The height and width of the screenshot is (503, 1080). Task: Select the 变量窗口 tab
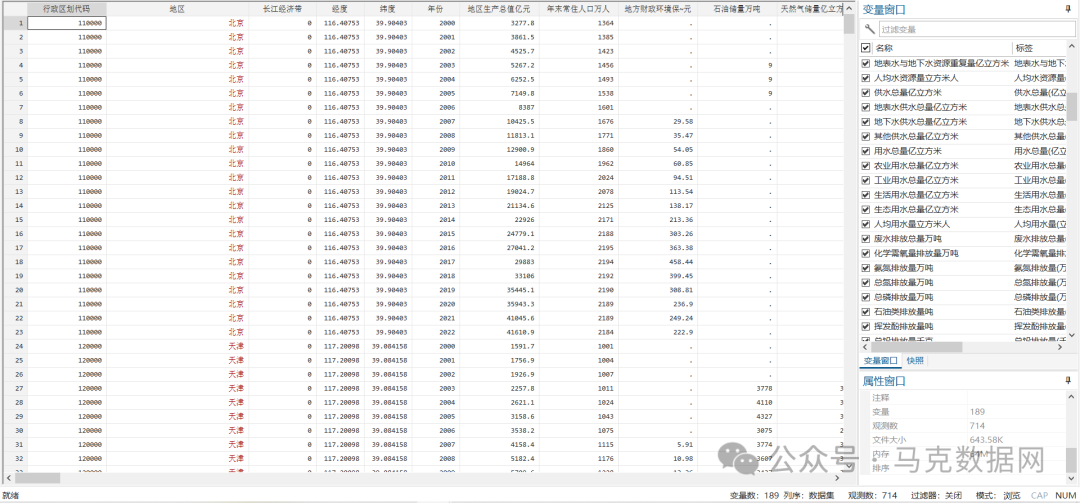tap(881, 361)
